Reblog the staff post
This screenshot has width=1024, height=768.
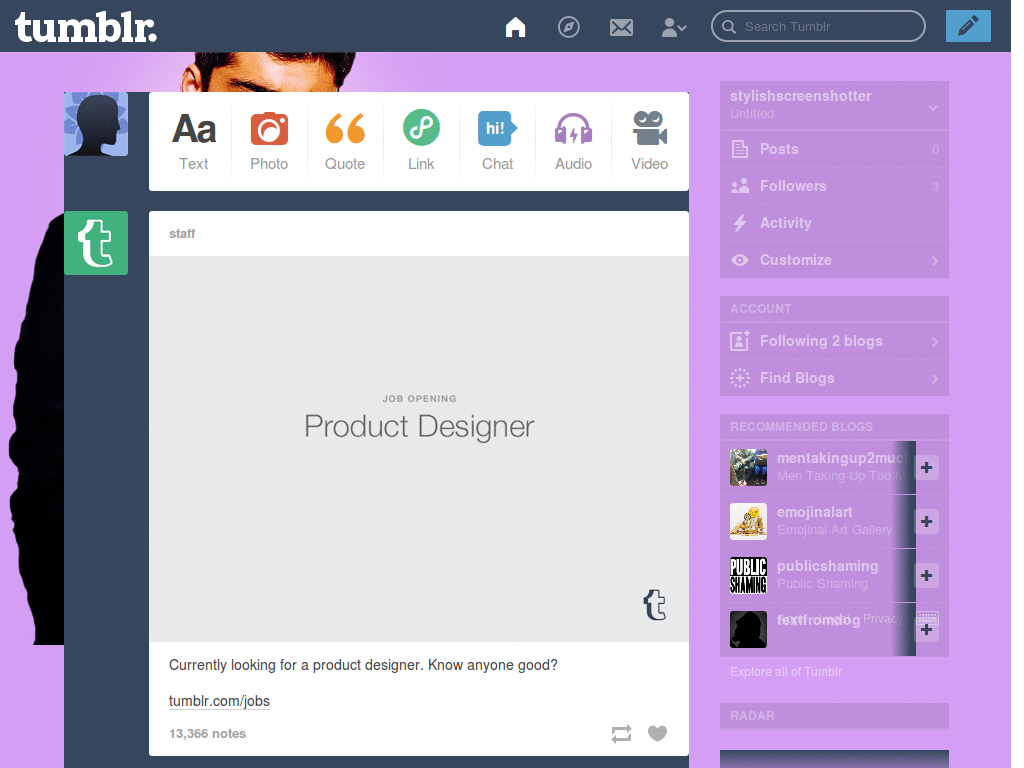click(x=621, y=733)
